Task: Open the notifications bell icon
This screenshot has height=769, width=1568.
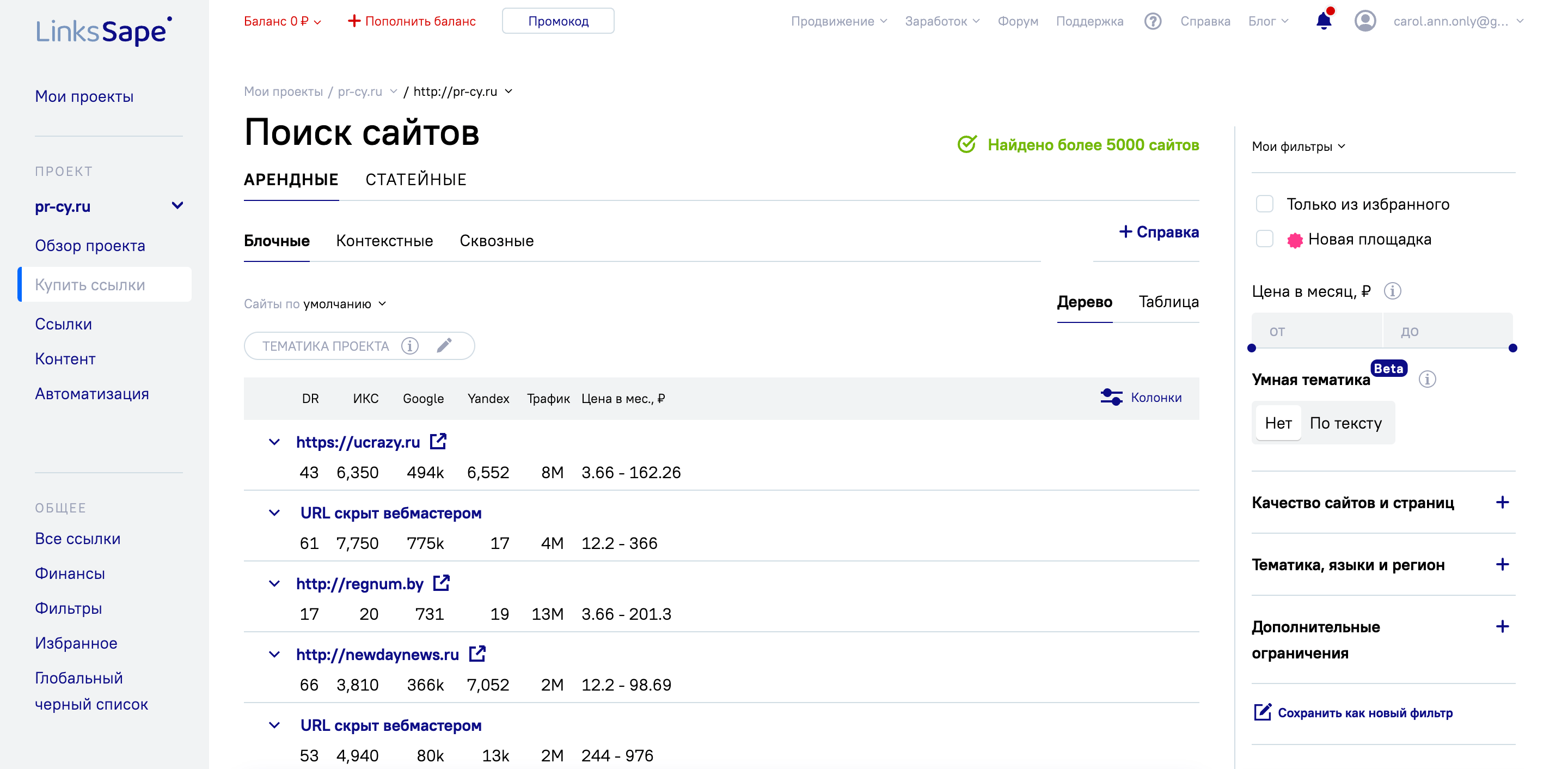Action: click(x=1324, y=21)
